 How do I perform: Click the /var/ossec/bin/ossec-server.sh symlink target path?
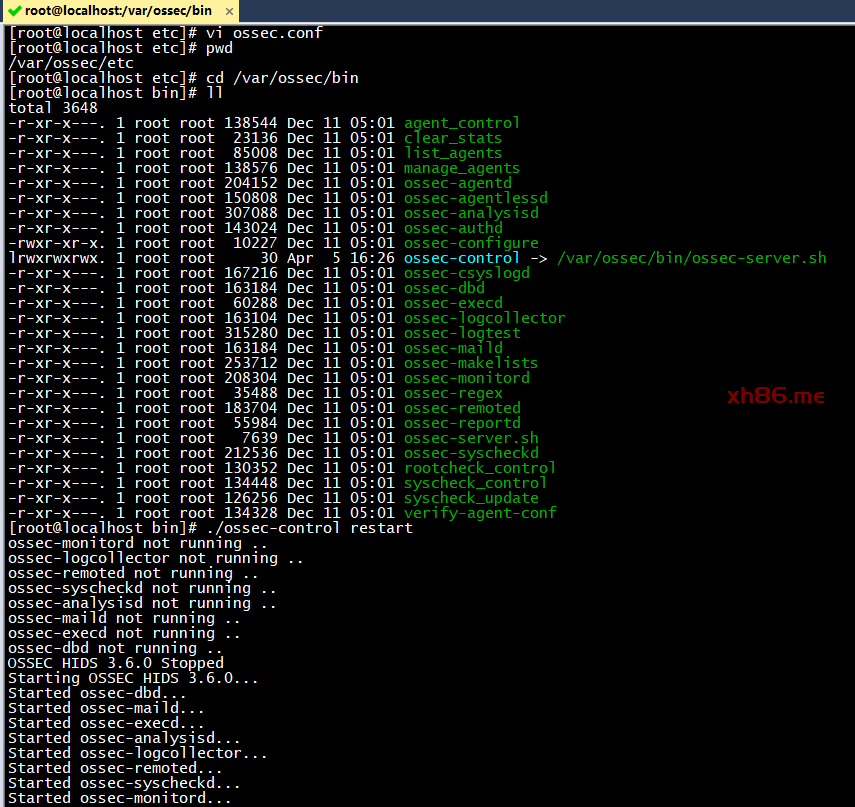click(691, 258)
